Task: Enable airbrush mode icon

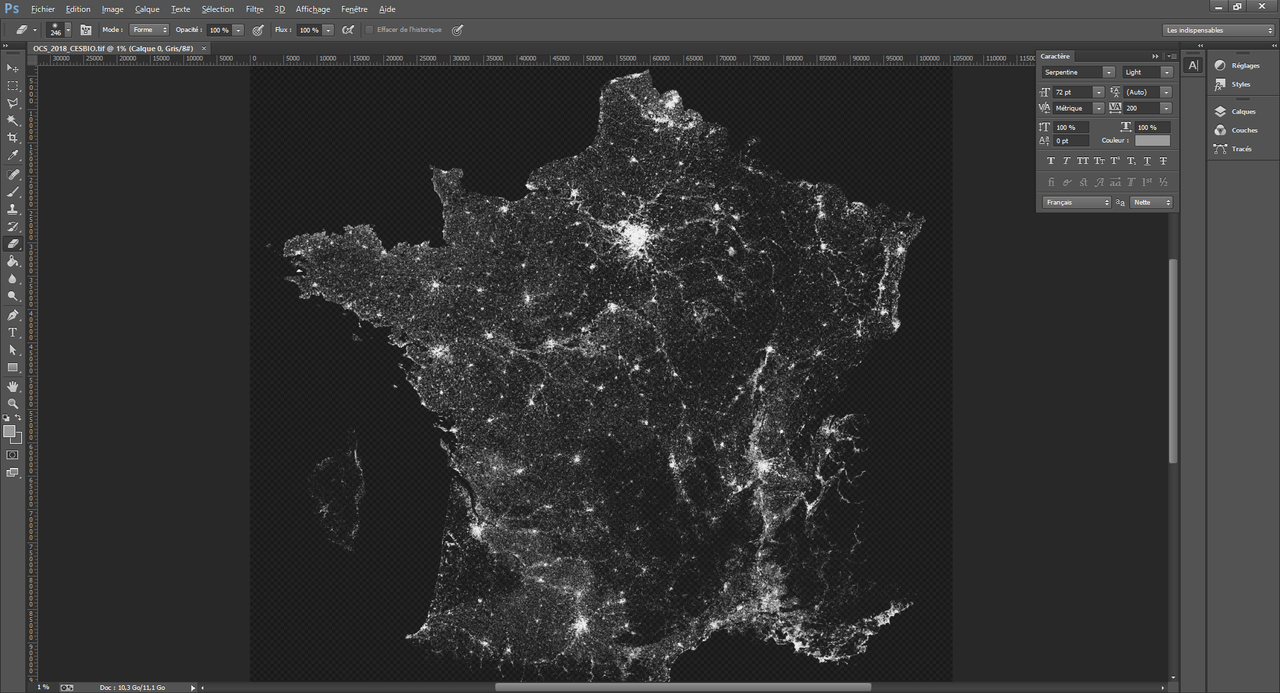Action: click(348, 30)
